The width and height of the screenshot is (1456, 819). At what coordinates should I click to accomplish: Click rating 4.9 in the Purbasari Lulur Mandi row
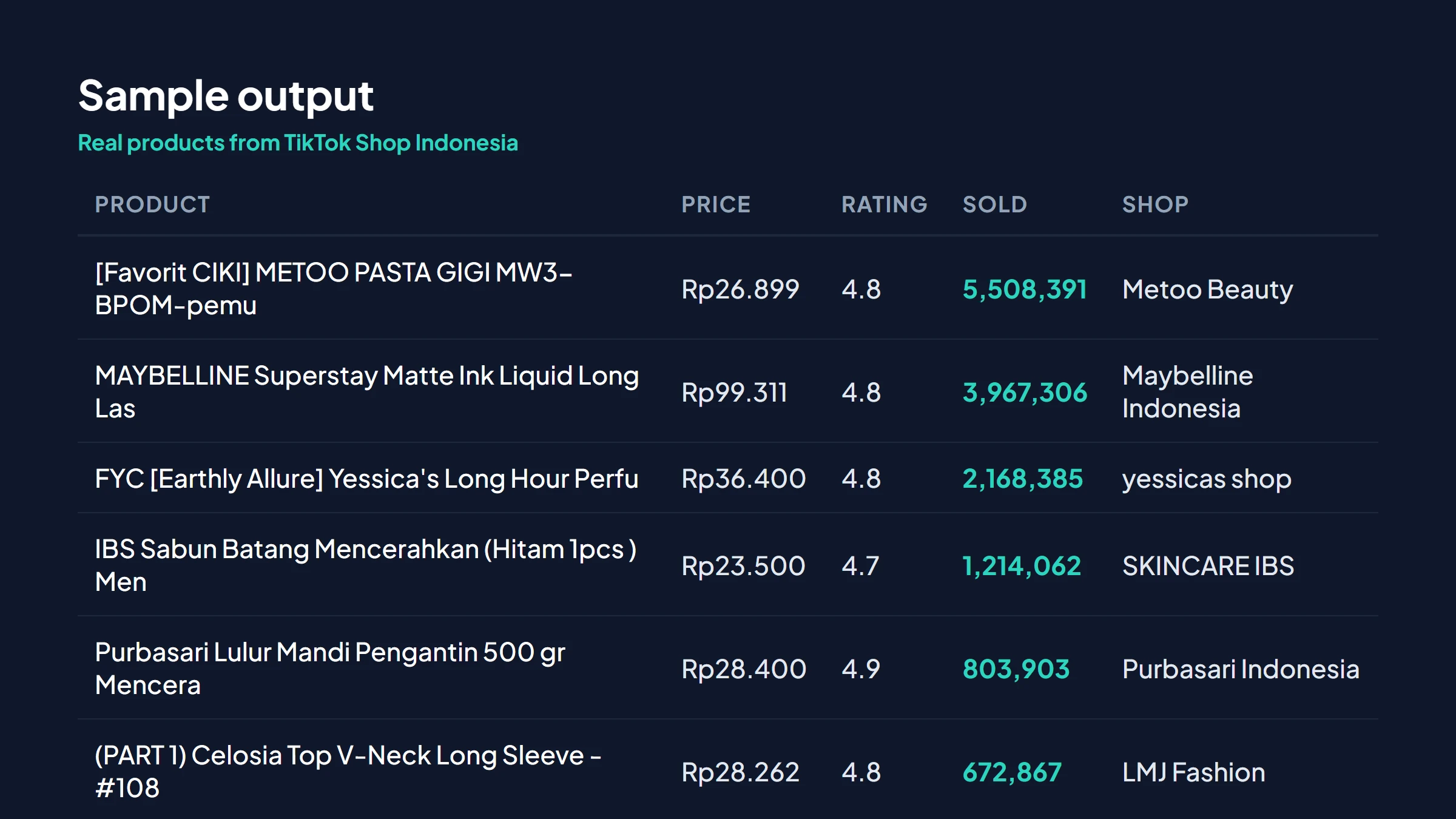click(860, 669)
